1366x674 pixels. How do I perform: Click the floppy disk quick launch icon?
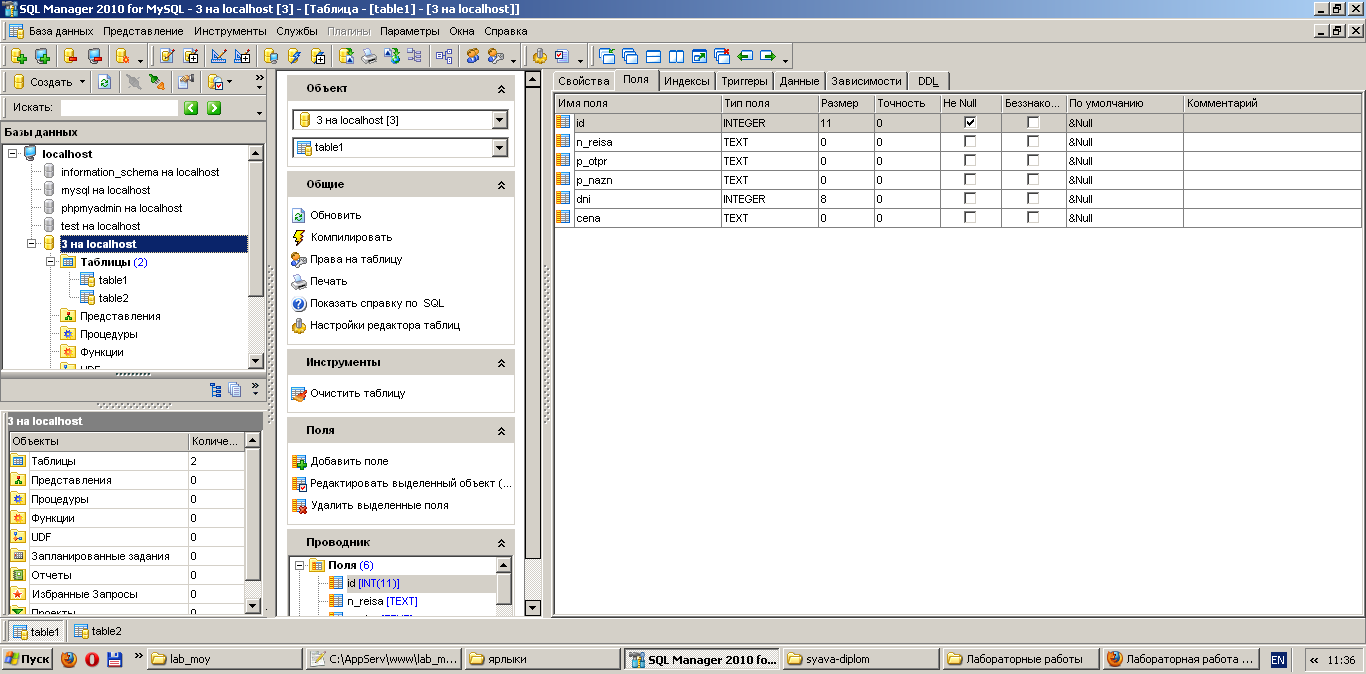(115, 659)
